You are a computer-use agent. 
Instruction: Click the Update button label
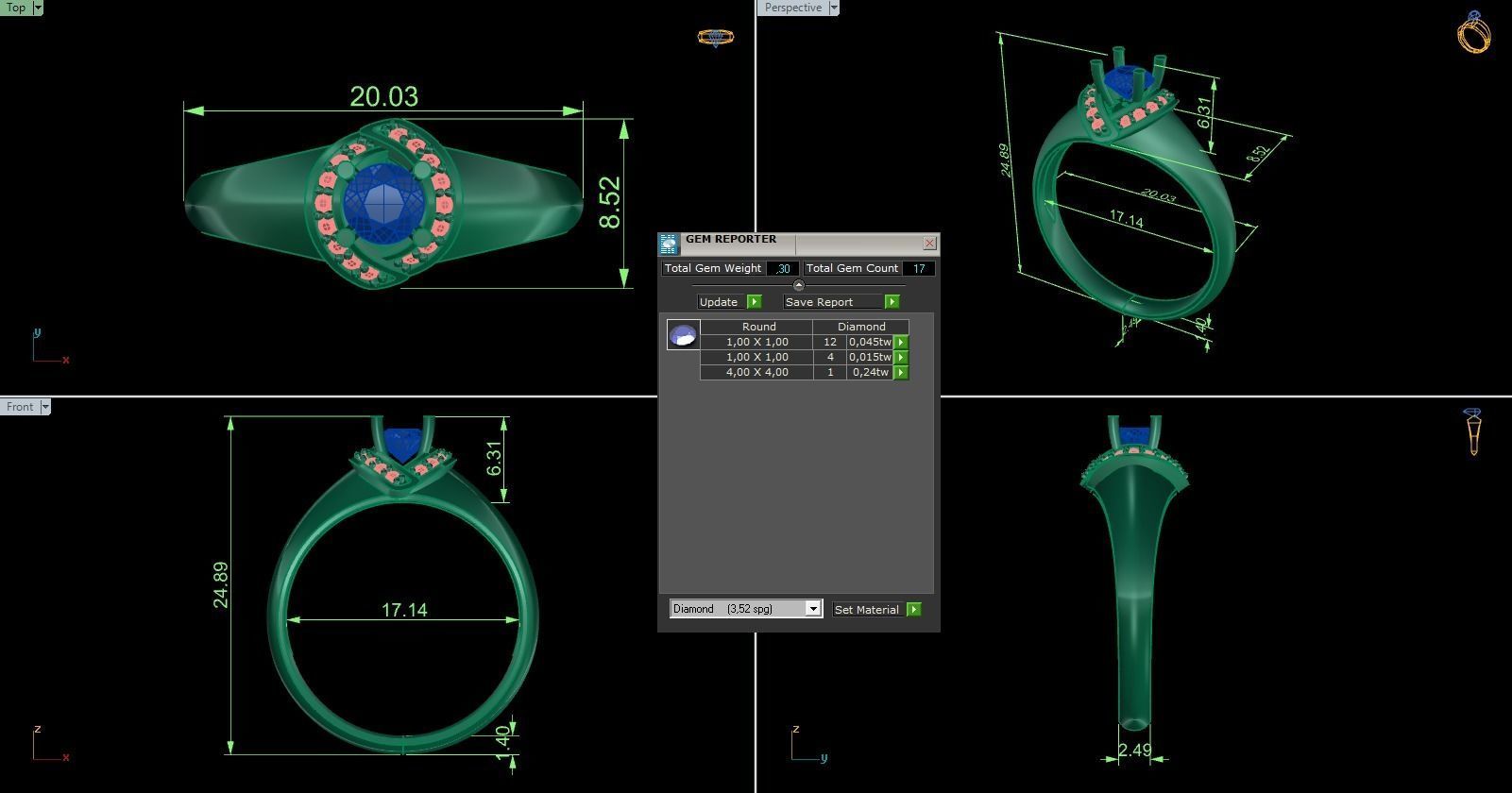(719, 302)
